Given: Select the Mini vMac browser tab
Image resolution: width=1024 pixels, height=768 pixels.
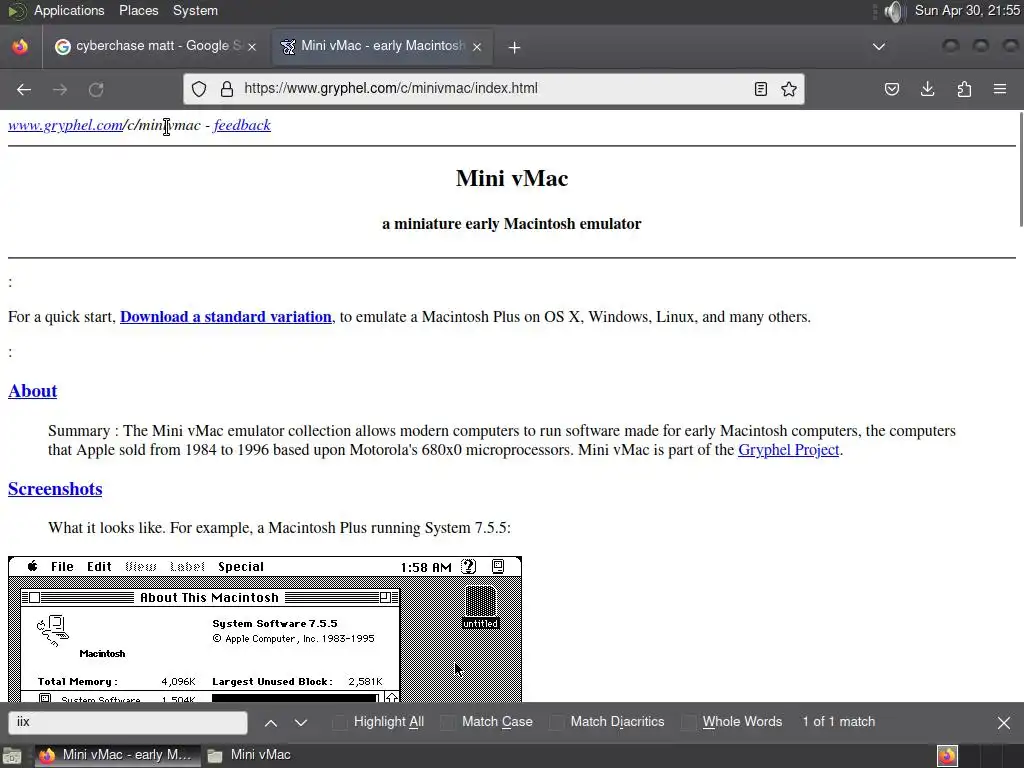Looking at the screenshot, I should tap(382, 46).
